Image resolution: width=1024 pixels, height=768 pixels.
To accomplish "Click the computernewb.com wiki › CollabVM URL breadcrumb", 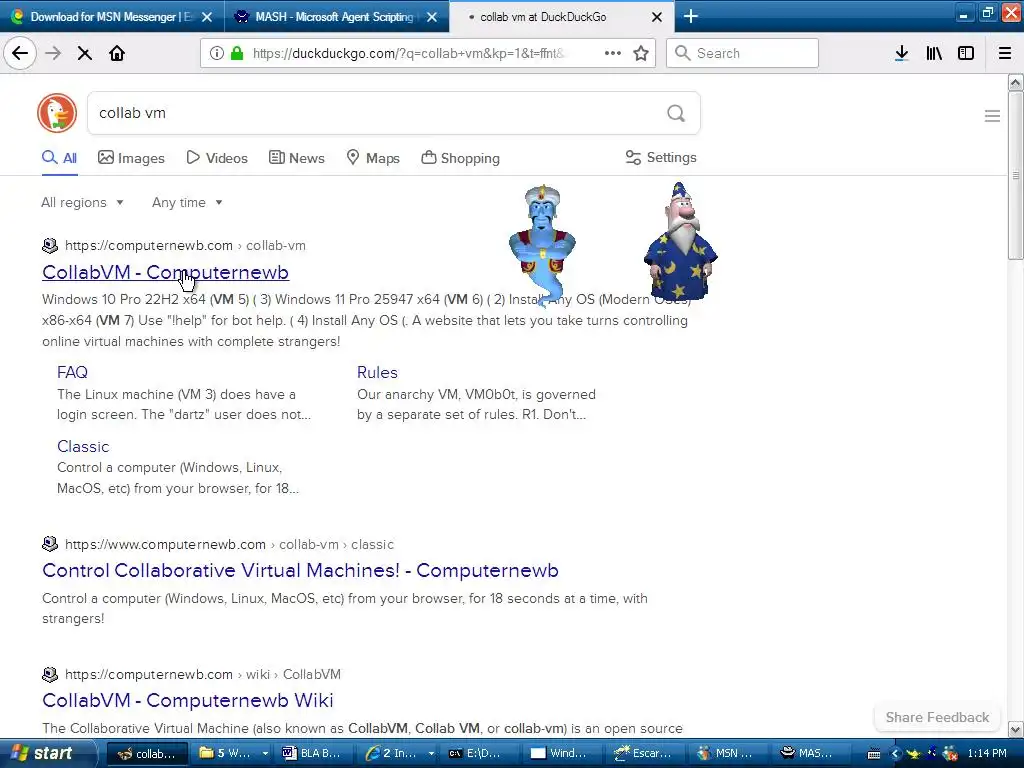I will point(202,674).
